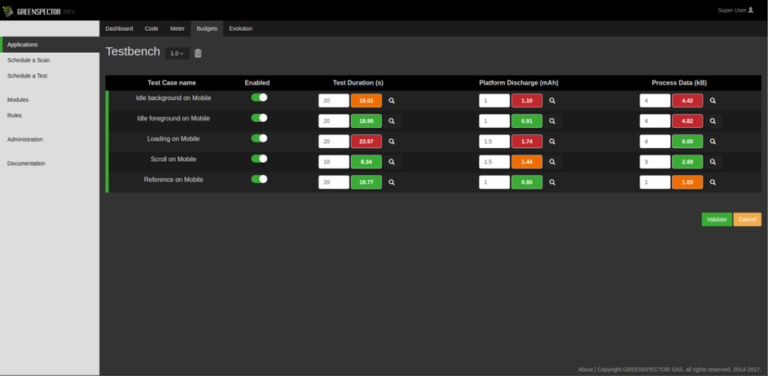Click the red 23.57 duration result badge

tap(366, 141)
